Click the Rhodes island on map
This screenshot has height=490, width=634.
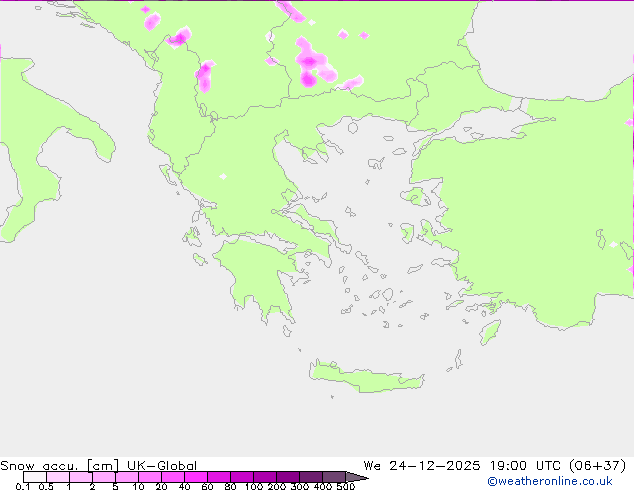(x=490, y=332)
